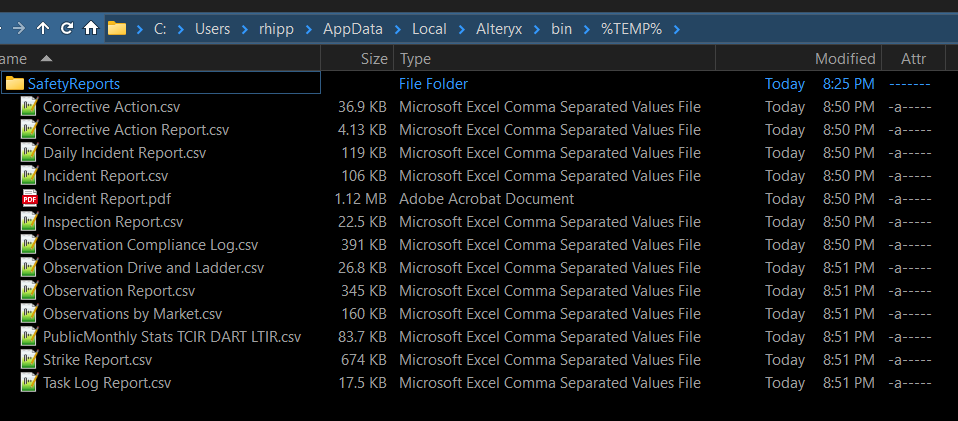Expand chevron before C: in path
The height and width of the screenshot is (421, 958).
pos(140,29)
